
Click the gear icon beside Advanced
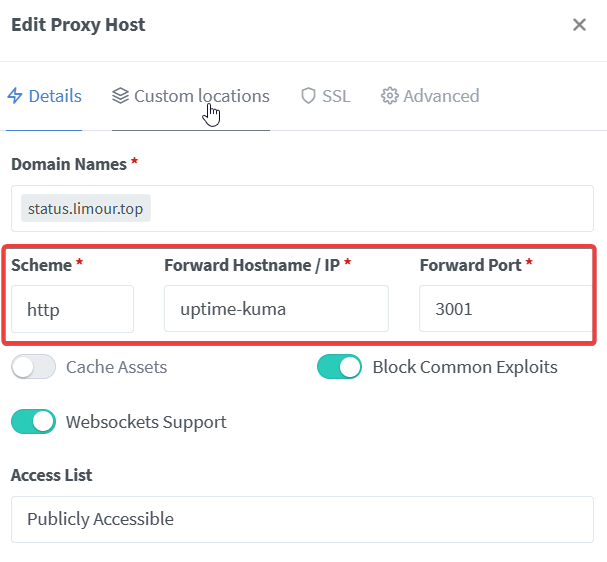389,96
